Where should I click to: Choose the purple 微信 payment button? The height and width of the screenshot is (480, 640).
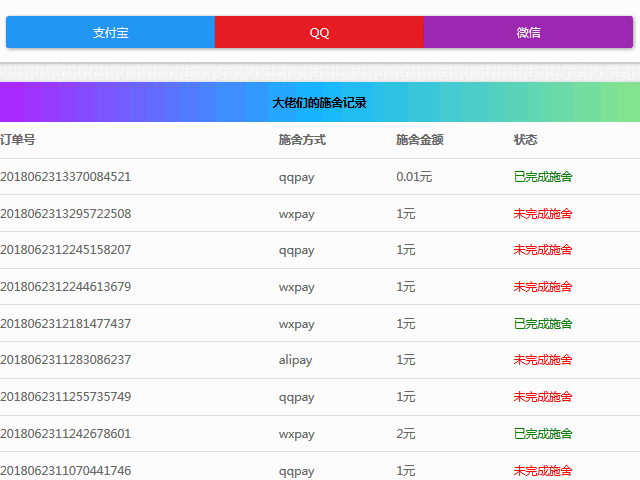tap(528, 32)
